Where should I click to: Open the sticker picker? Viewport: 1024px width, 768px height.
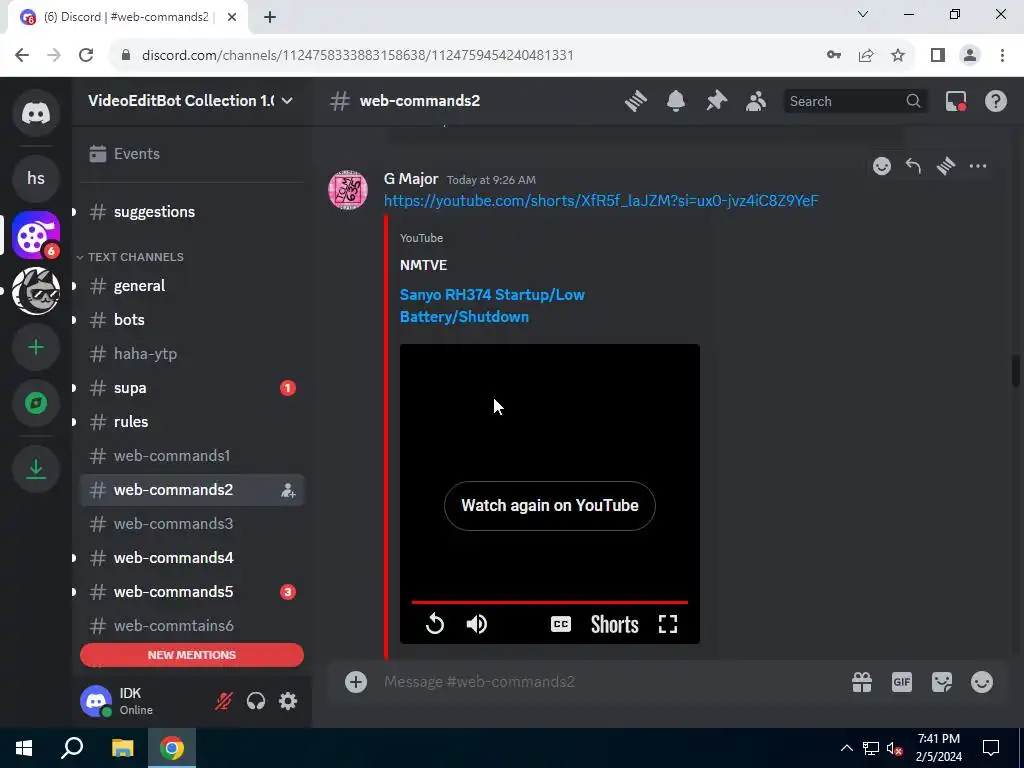tap(942, 682)
